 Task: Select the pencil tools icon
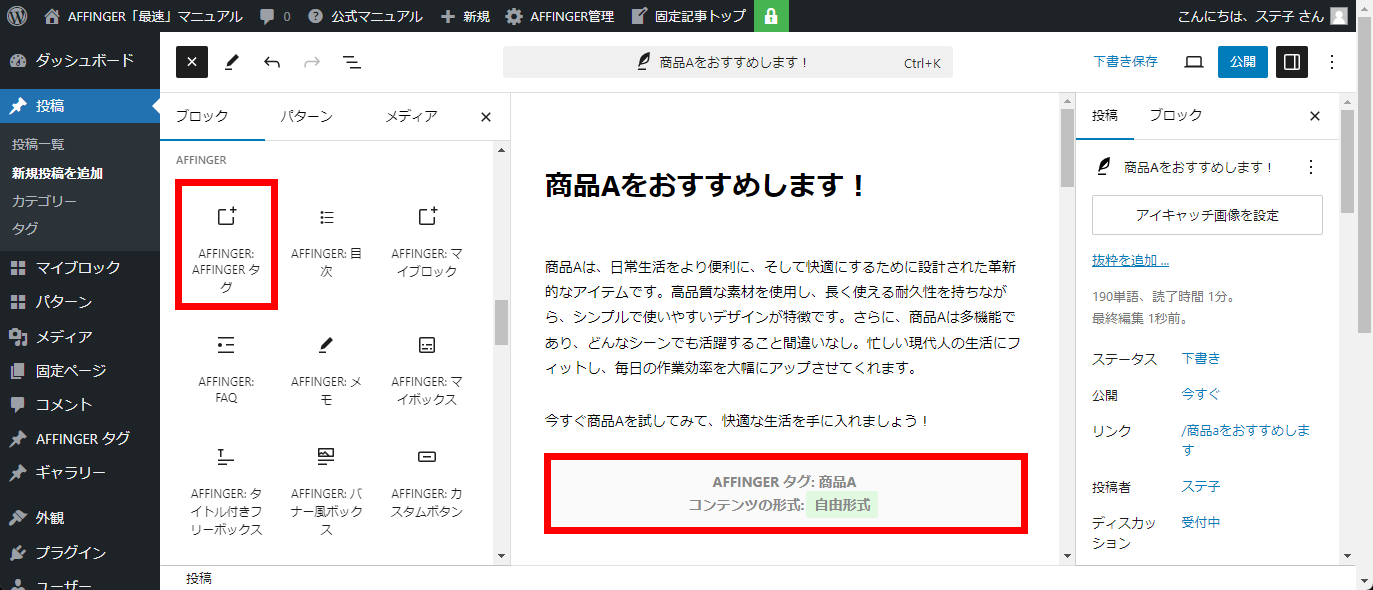232,62
